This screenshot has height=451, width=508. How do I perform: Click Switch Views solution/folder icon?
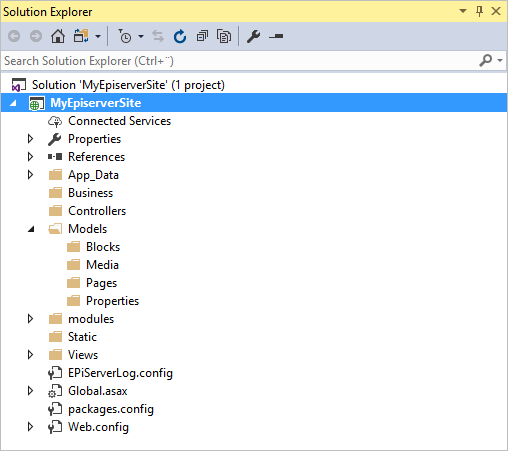pyautogui.click(x=81, y=36)
